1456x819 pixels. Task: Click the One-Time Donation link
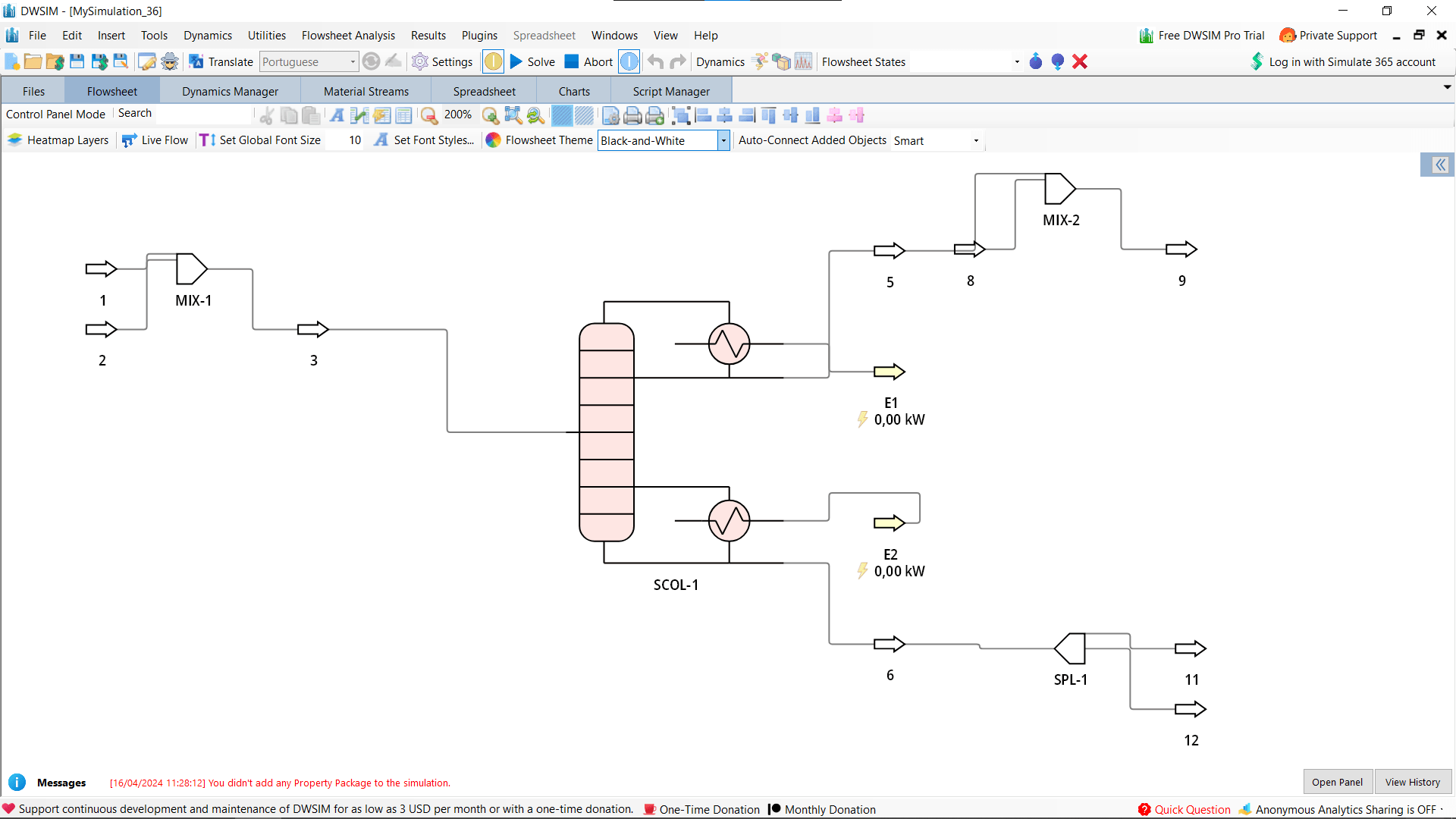(709, 809)
